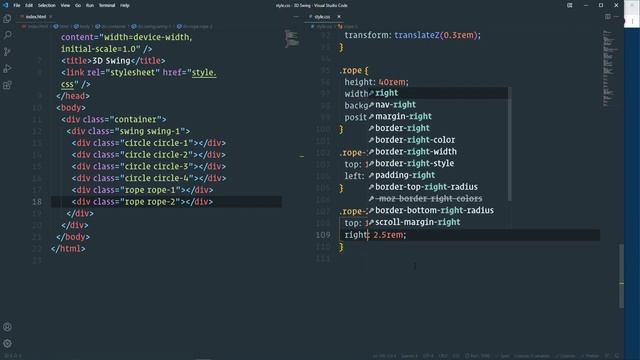Choose 'padding-right' suggestion

click(438, 176)
